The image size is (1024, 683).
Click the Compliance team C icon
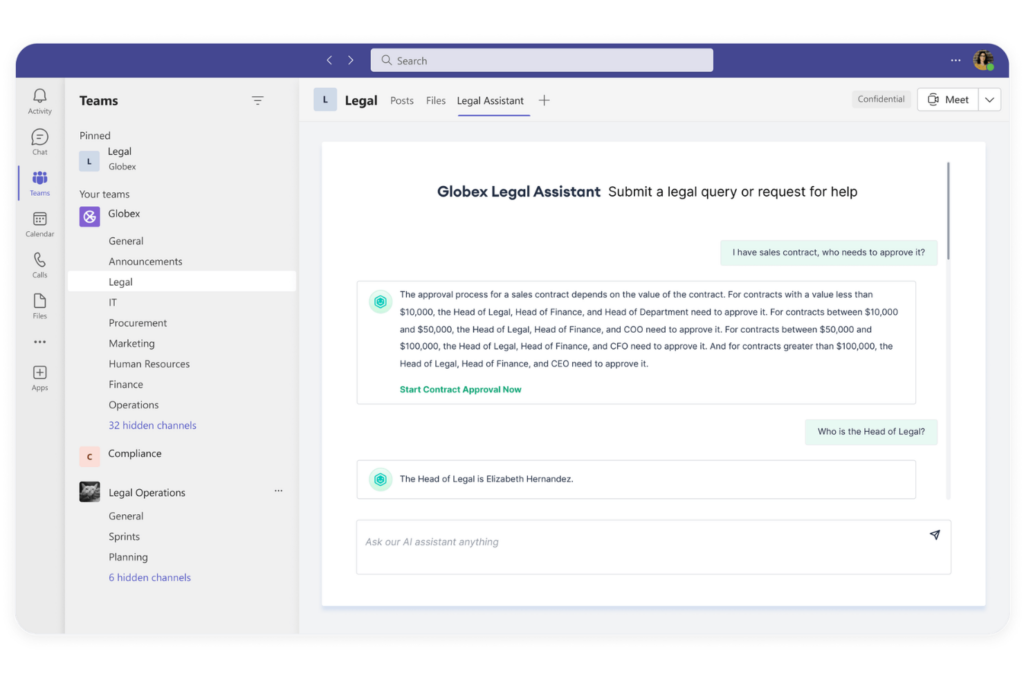tap(89, 456)
